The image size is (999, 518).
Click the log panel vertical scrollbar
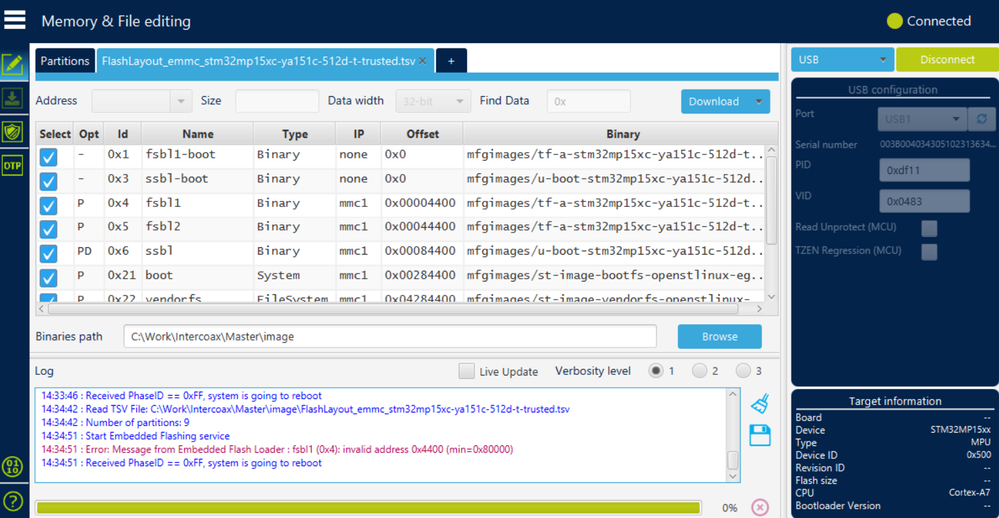[x=733, y=459]
